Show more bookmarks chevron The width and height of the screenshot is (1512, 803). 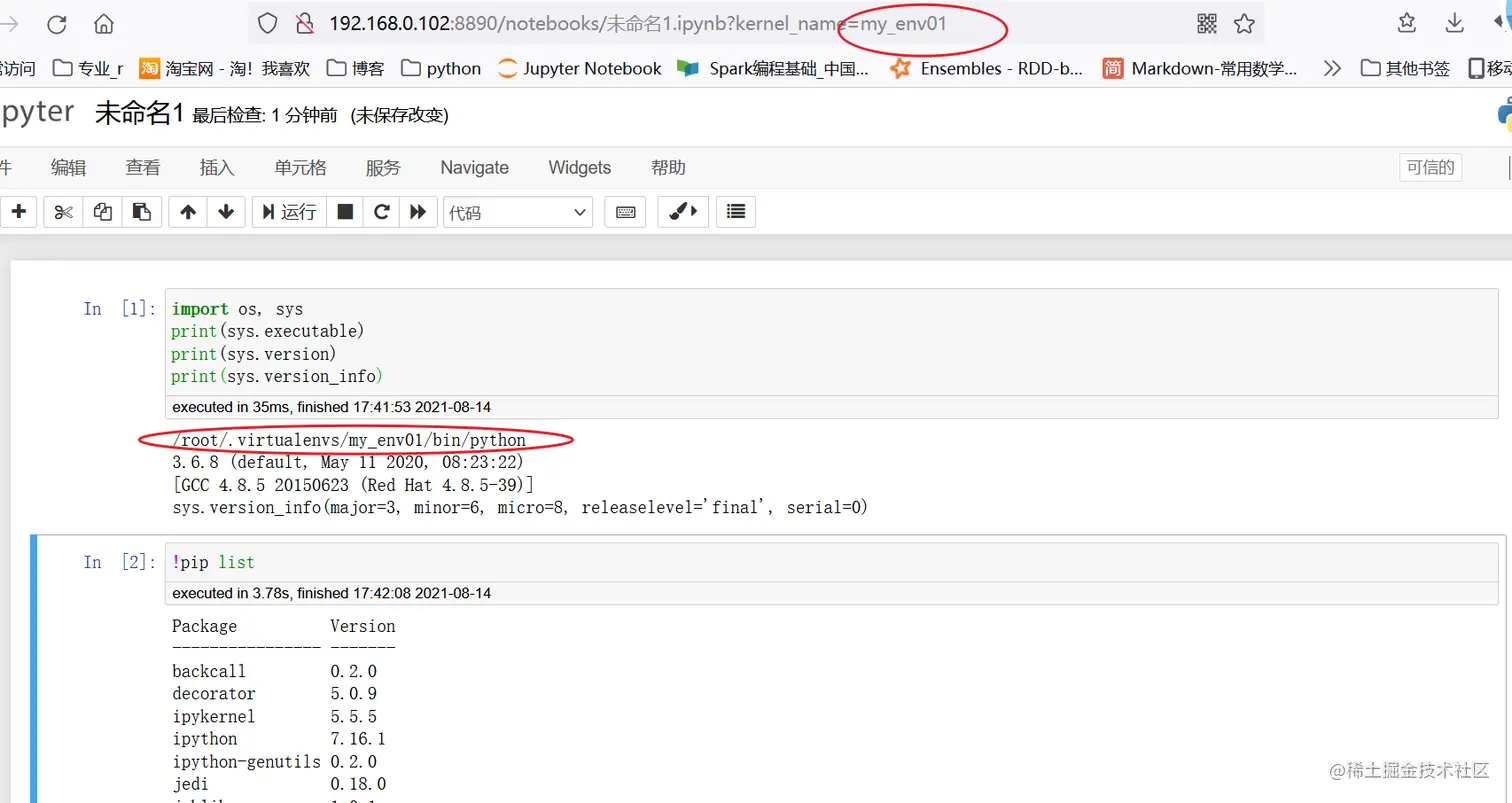[1331, 68]
